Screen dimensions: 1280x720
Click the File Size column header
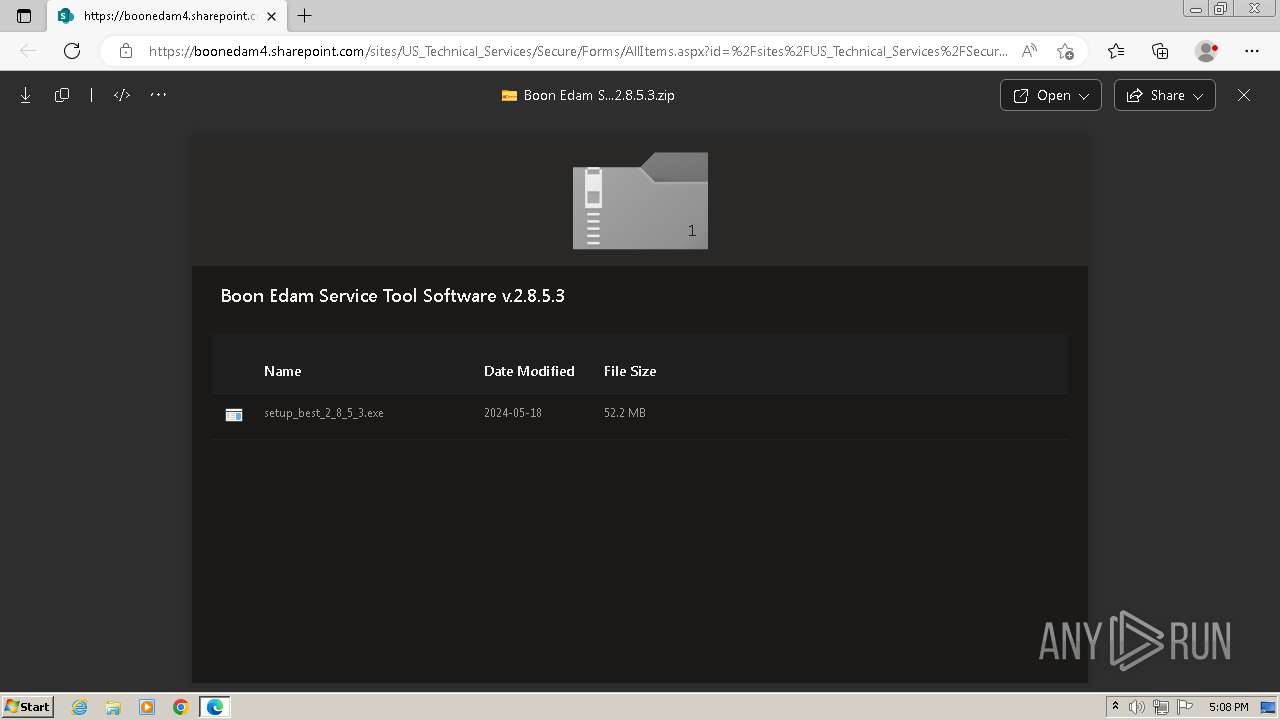[630, 371]
